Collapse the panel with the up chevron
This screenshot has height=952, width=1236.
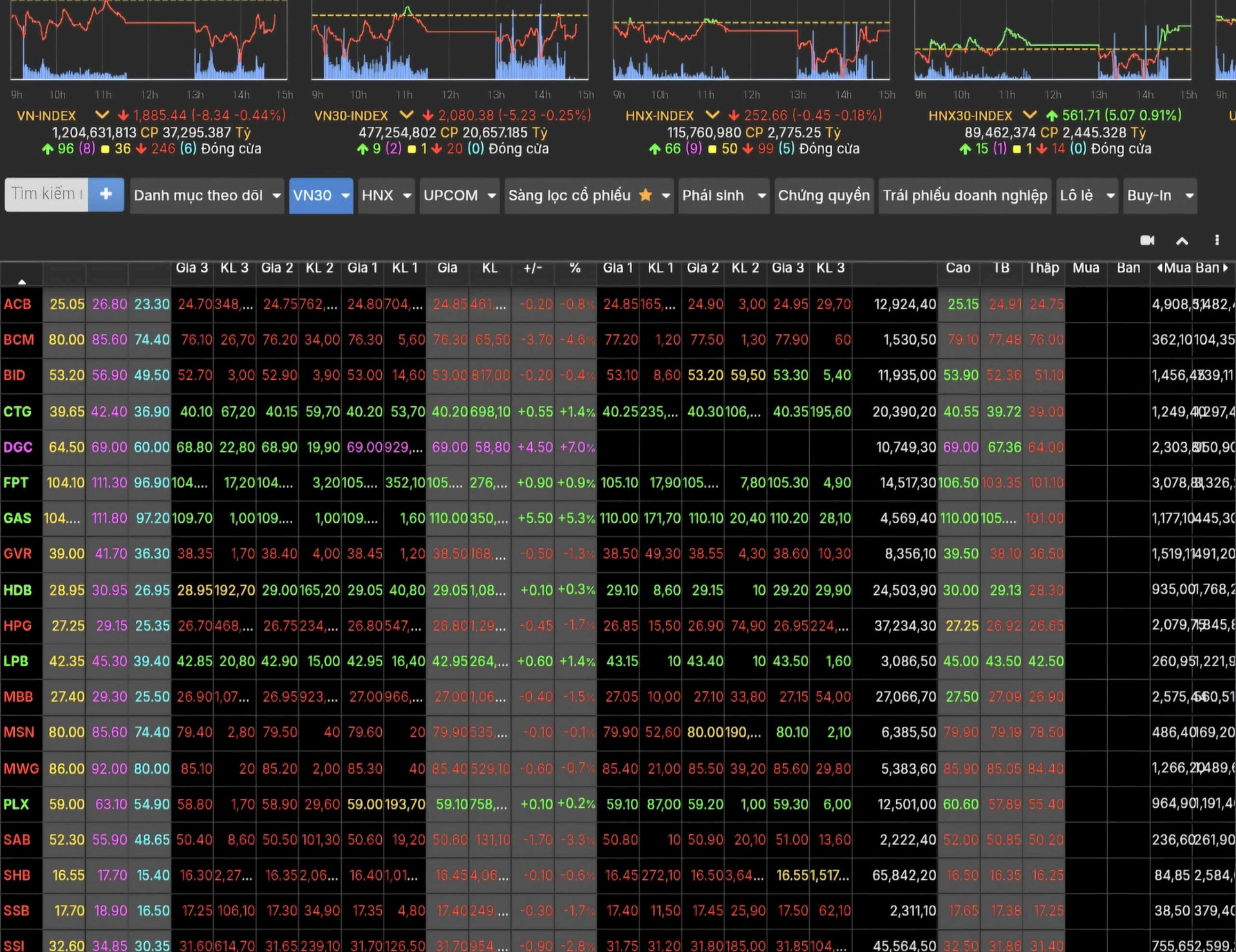pos(1182,241)
